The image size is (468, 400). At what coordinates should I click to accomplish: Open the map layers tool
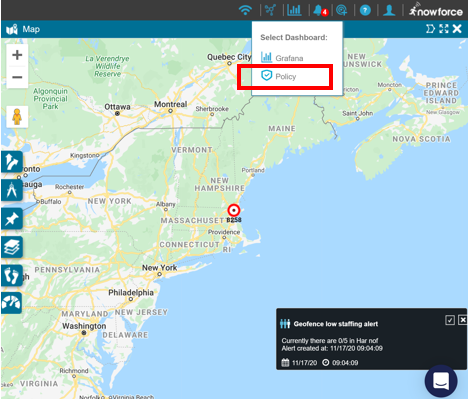pyautogui.click(x=12, y=247)
